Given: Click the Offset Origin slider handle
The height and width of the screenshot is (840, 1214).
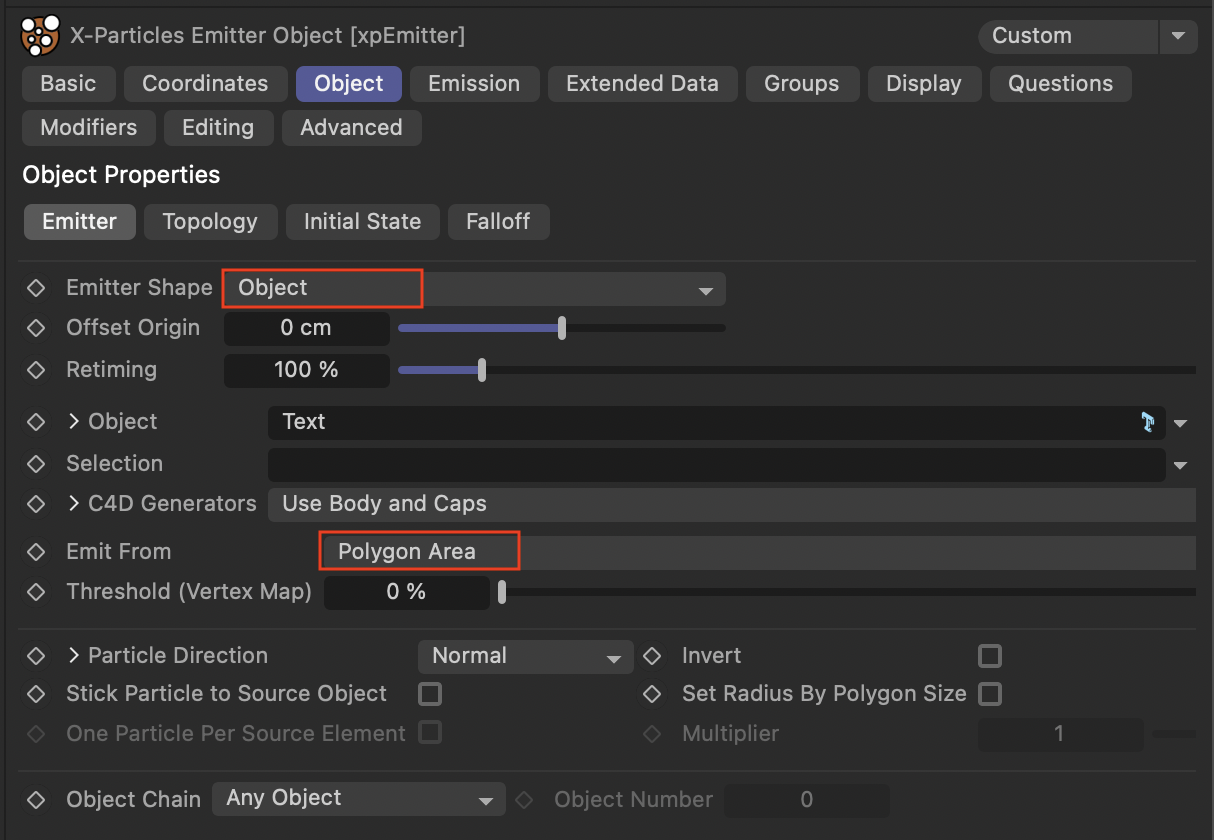Looking at the screenshot, I should (x=562, y=328).
